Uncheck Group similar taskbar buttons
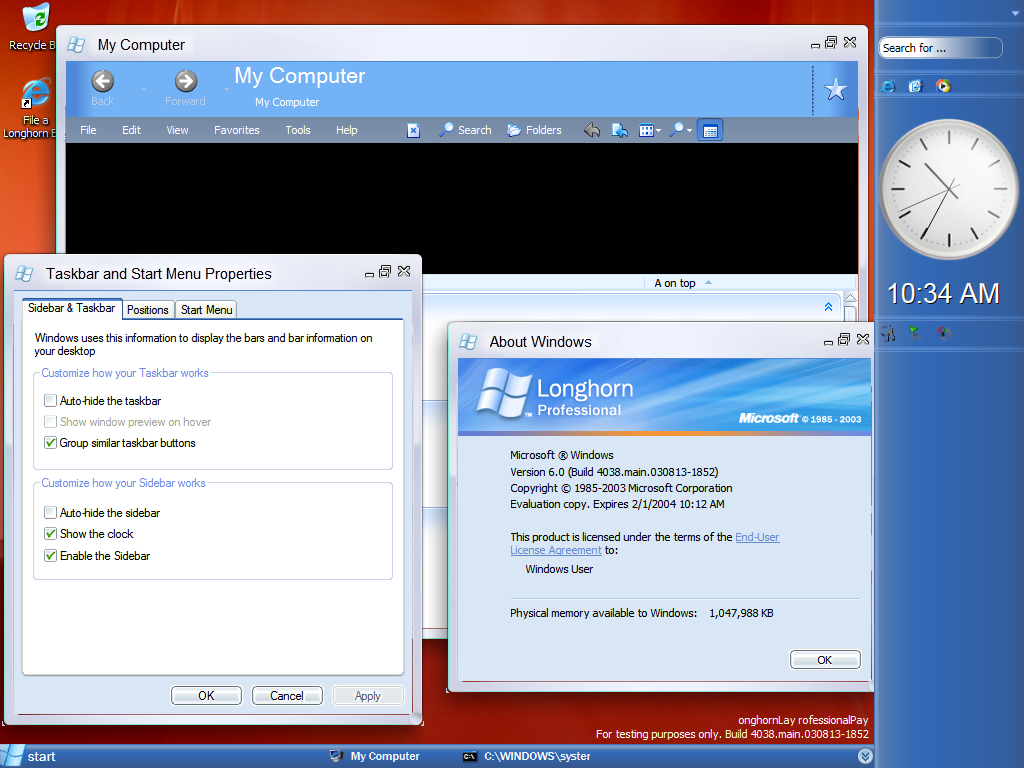Viewport: 1024px width, 768px height. [51, 443]
